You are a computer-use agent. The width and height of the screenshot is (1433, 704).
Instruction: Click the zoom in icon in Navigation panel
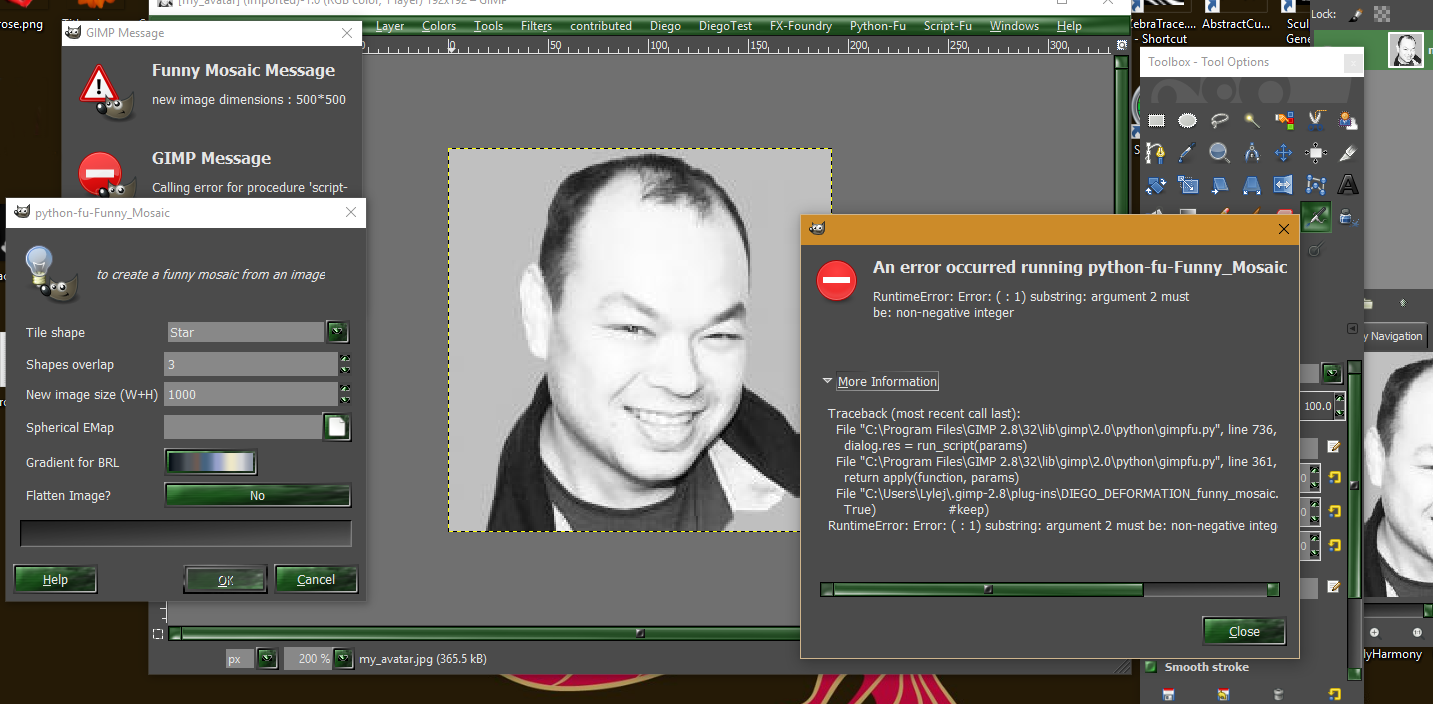(x=1375, y=632)
